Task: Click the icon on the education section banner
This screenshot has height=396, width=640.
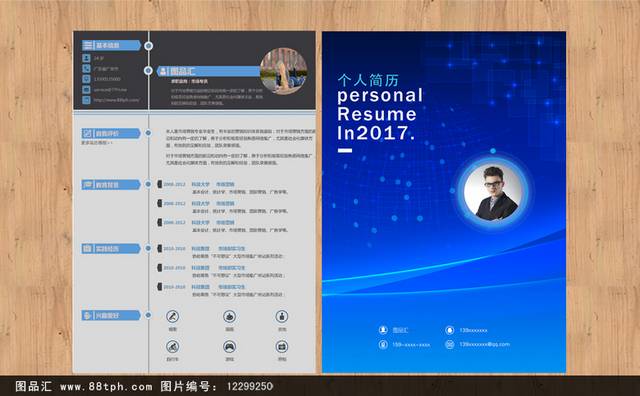Action: 87,185
